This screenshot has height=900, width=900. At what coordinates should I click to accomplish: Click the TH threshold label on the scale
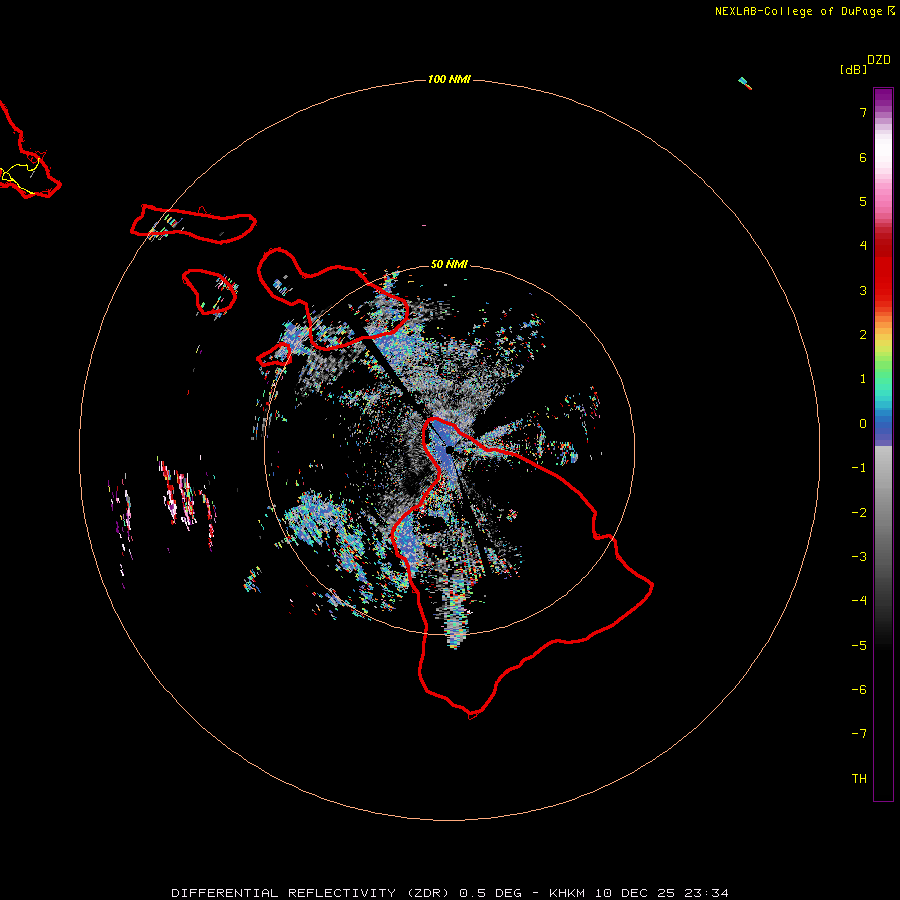(x=859, y=779)
